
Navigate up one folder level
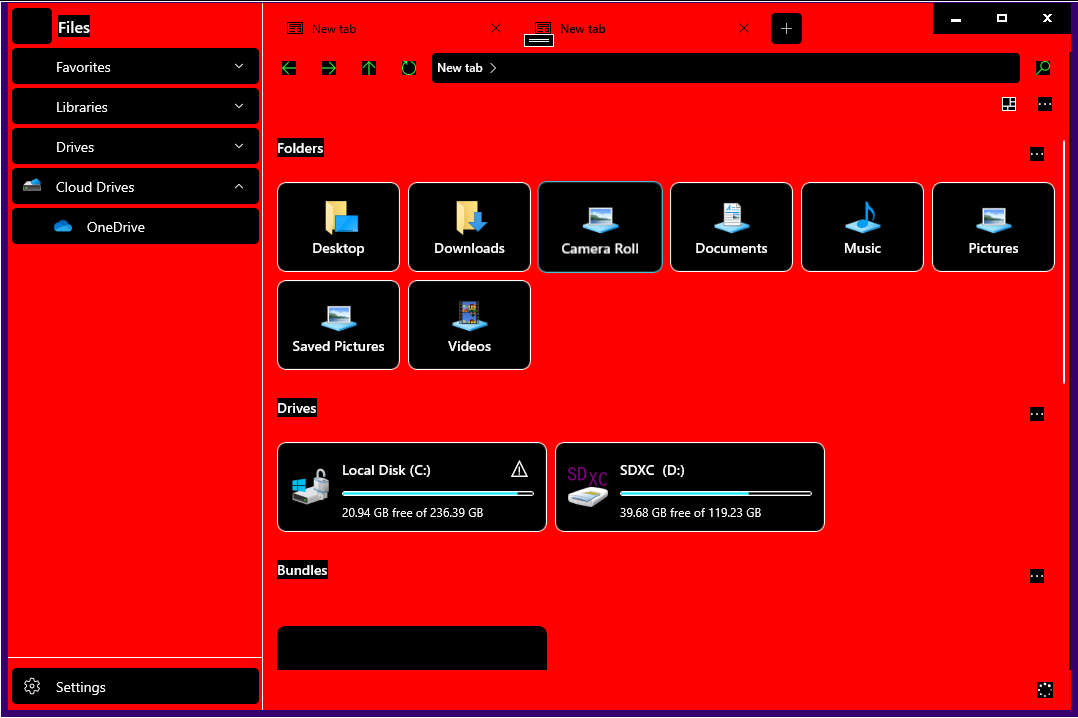(368, 68)
